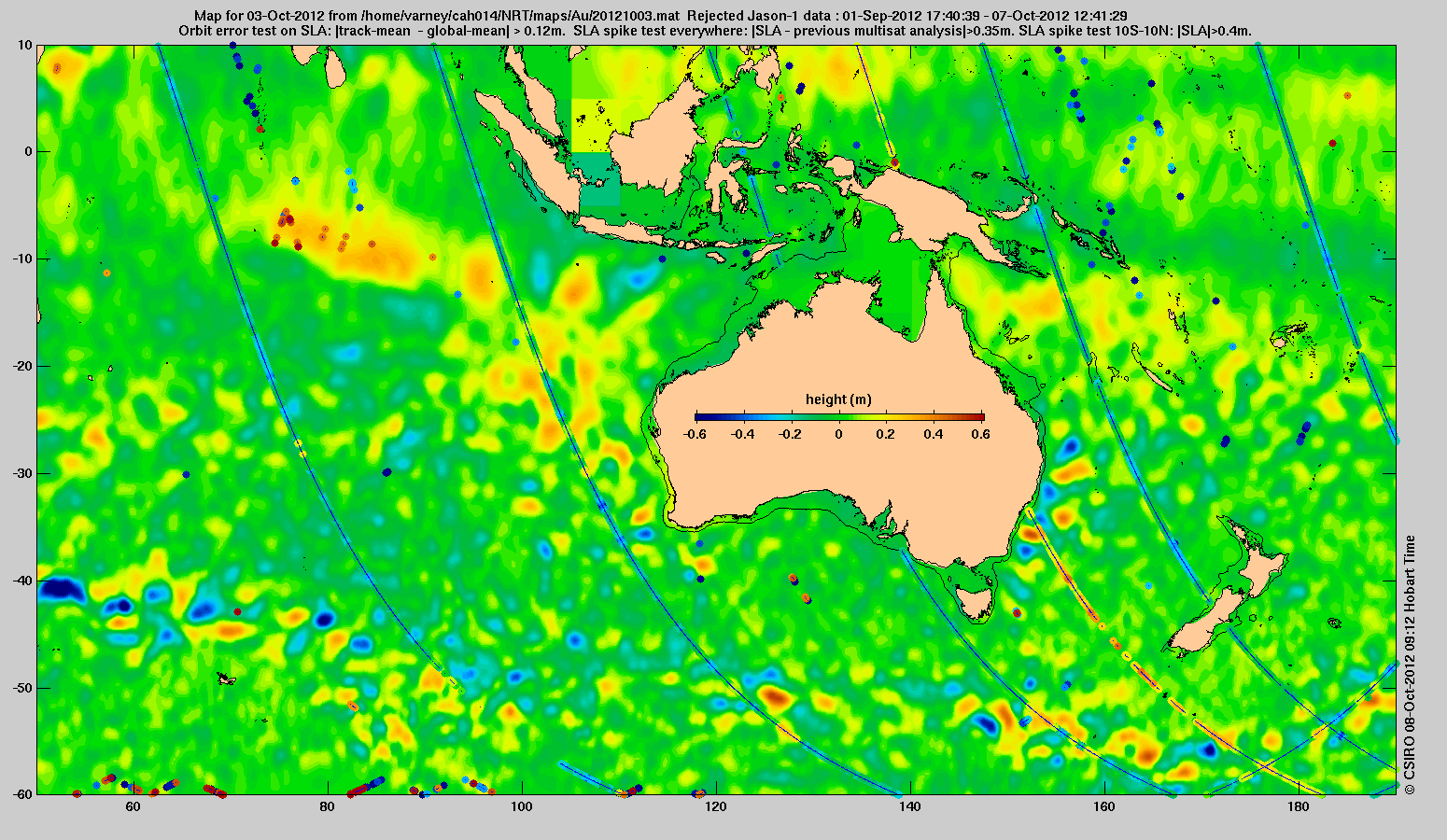
Task: Click the longitude axis label "60"
Action: pyautogui.click(x=133, y=806)
